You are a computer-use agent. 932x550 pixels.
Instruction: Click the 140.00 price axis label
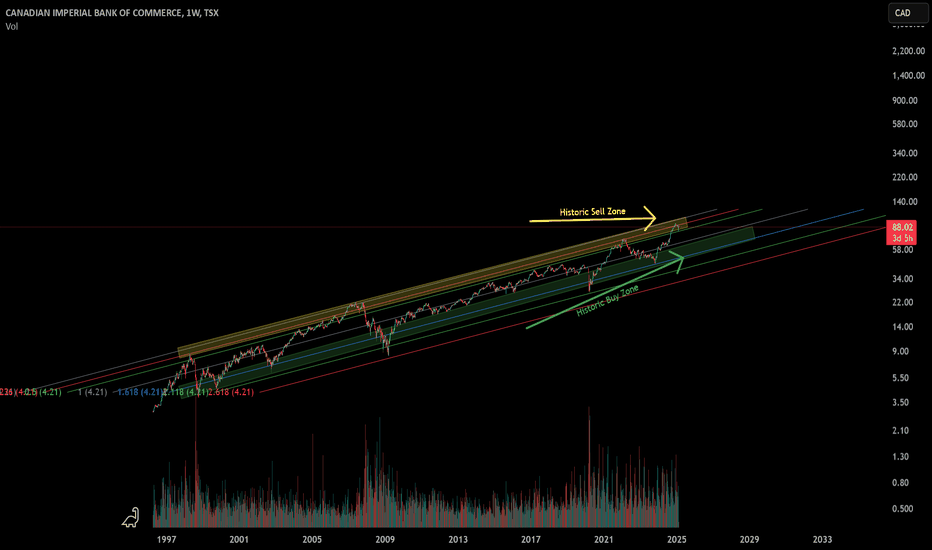[x=905, y=202]
